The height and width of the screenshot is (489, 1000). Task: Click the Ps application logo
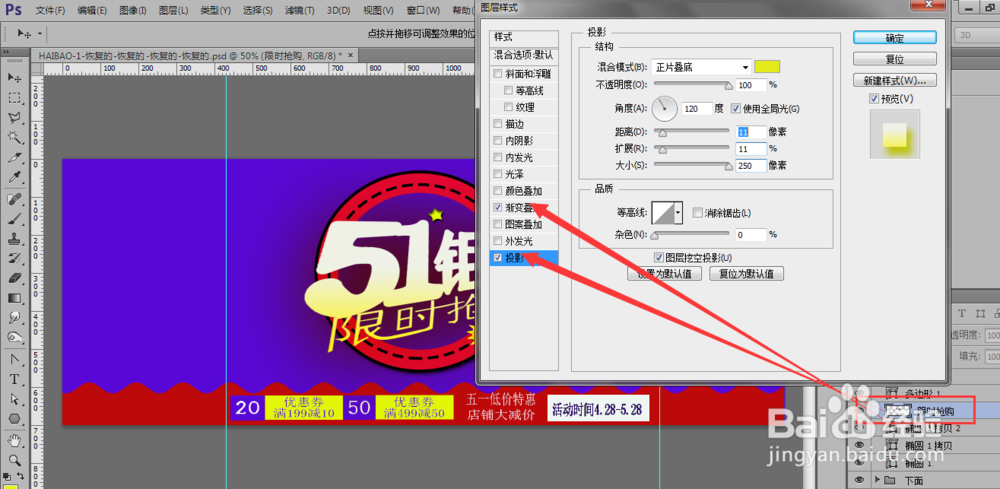tap(13, 10)
